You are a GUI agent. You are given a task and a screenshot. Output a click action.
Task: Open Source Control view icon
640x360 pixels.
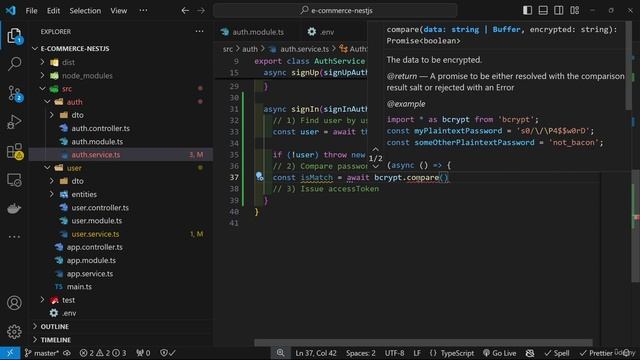coord(14,93)
